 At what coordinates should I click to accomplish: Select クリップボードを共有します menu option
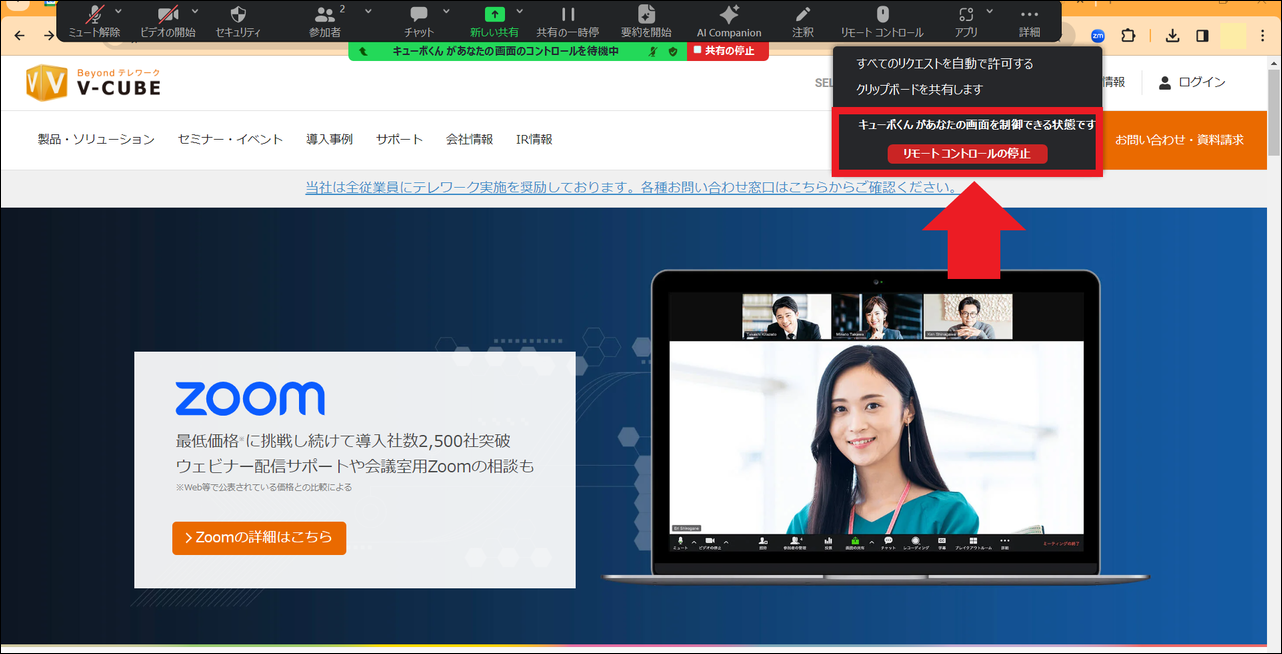(x=919, y=89)
